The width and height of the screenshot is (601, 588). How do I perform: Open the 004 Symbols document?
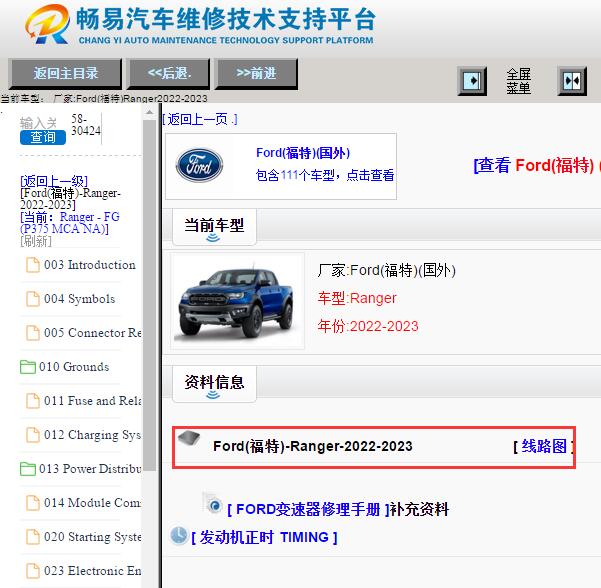[x=79, y=299]
